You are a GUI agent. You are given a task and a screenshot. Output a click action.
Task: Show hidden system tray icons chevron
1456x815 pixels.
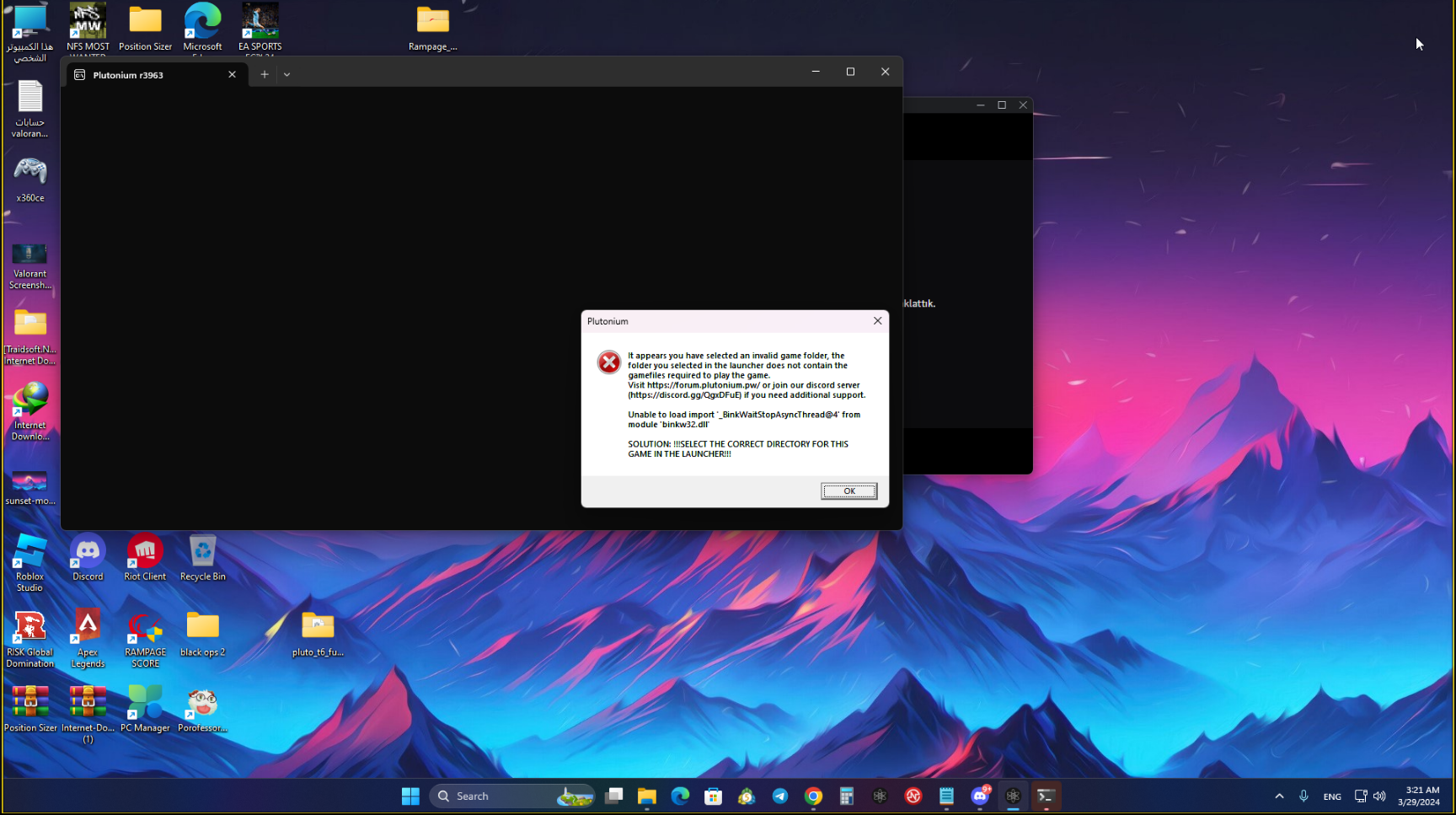click(1279, 796)
